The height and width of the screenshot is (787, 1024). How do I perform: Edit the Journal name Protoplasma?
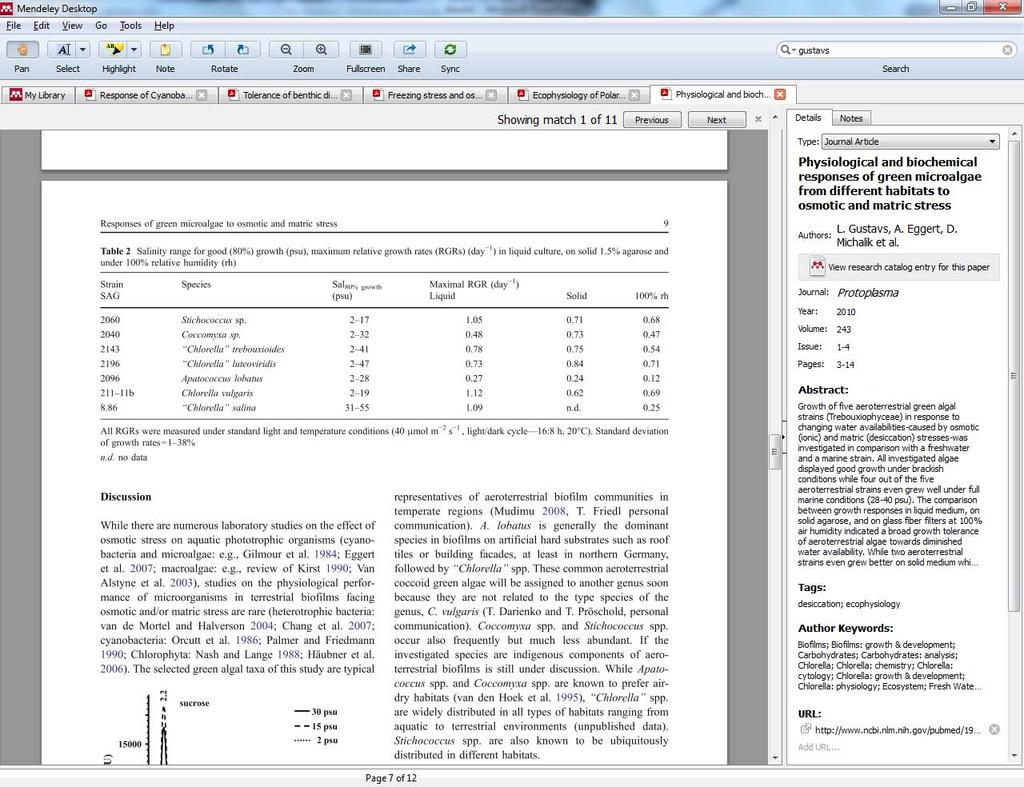[868, 293]
